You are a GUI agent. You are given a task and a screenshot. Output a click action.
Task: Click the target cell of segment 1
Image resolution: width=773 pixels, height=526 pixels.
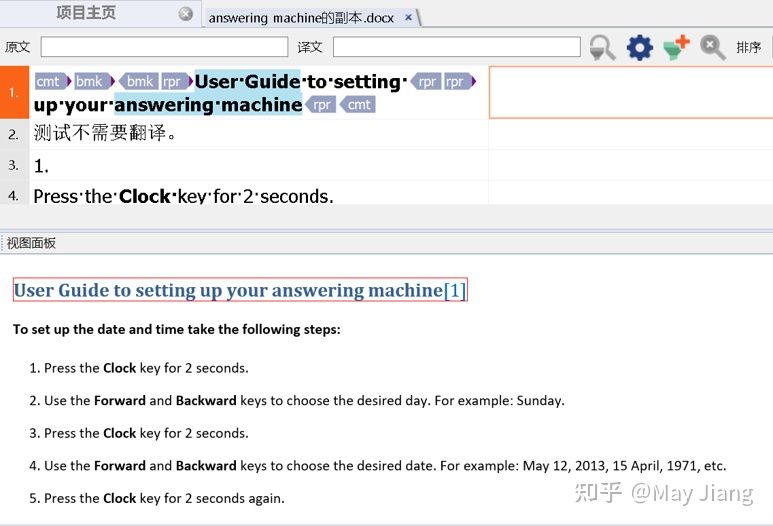point(630,93)
